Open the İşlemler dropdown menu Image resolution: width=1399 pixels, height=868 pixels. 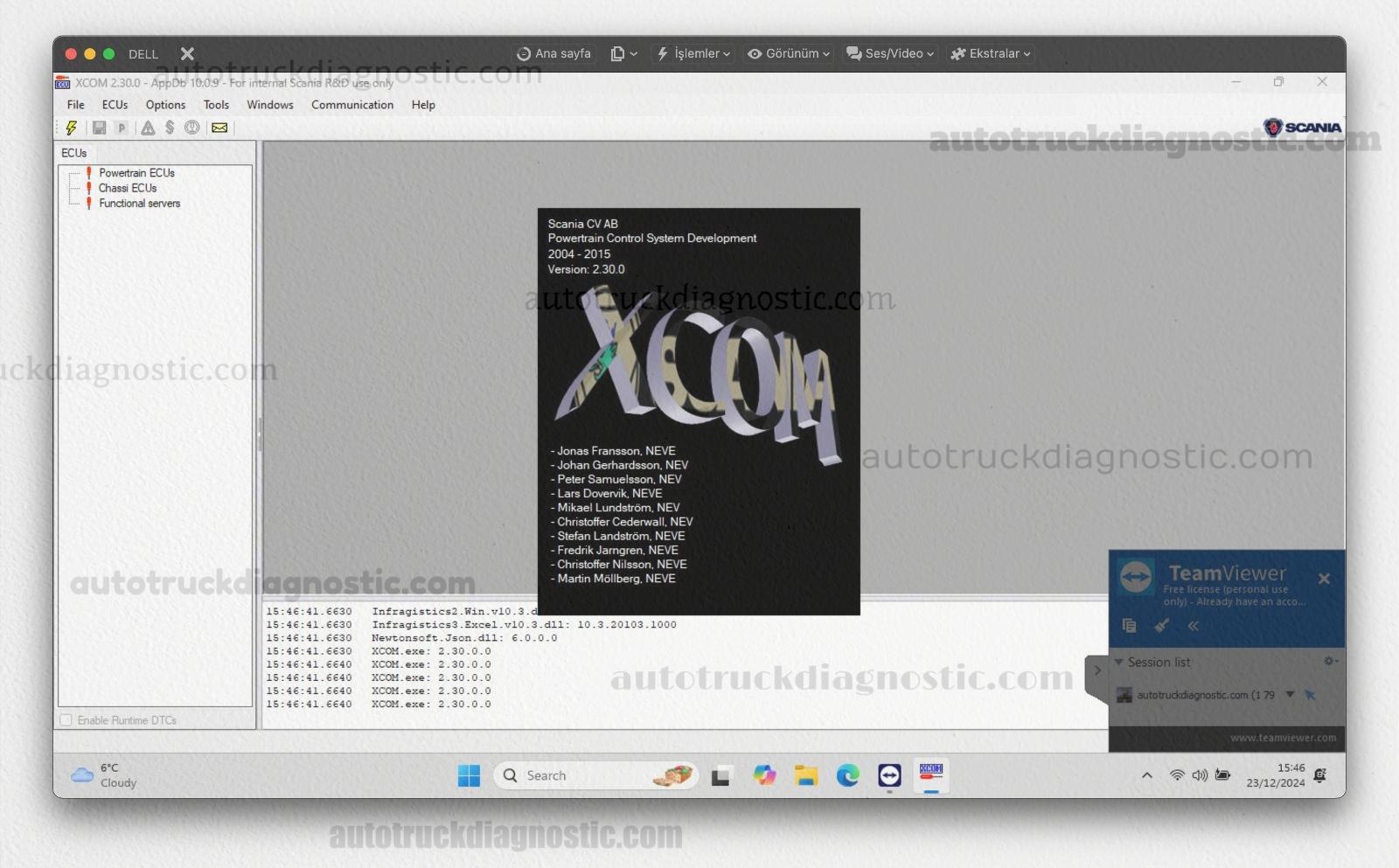pos(693,53)
